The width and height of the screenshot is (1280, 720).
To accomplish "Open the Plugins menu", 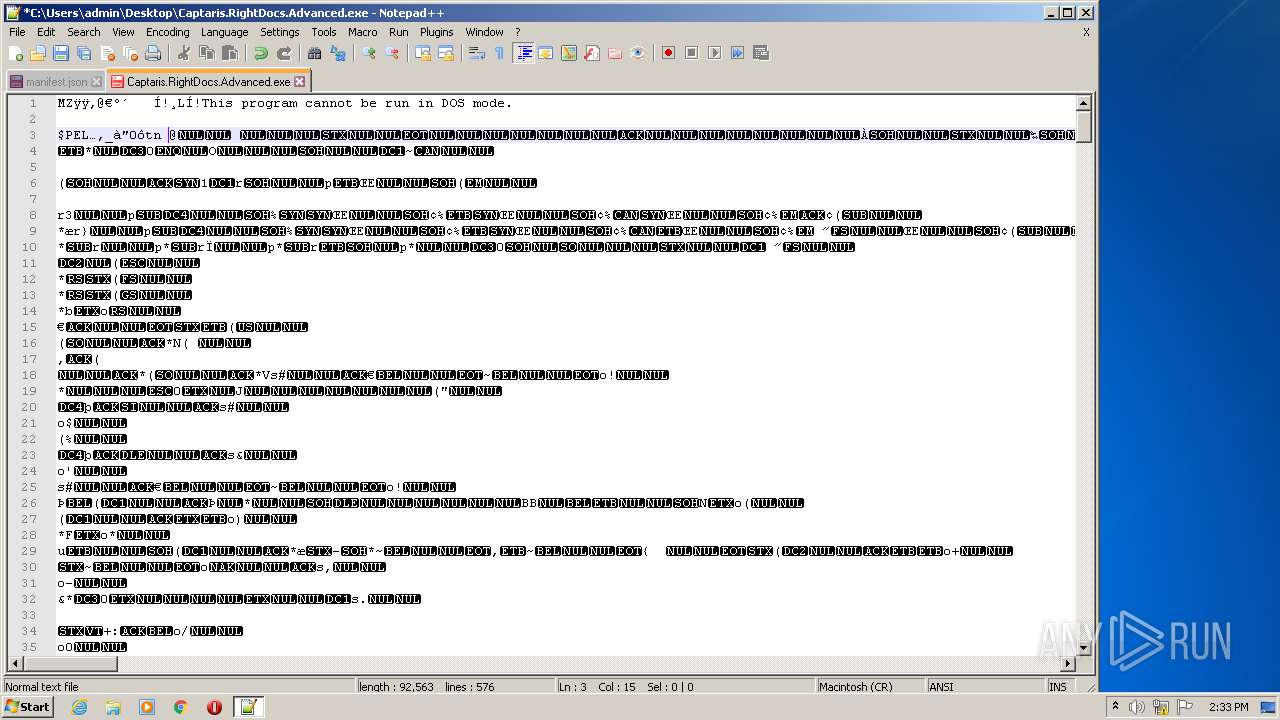I will pos(436,32).
